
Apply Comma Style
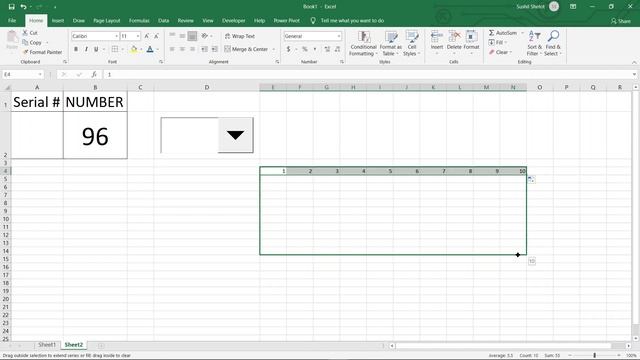[315, 49]
